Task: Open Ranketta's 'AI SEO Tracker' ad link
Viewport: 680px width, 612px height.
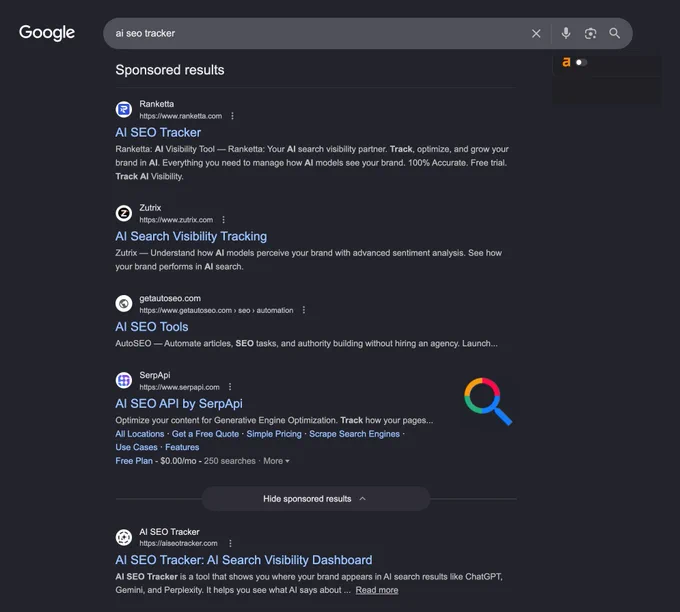Action: point(158,132)
